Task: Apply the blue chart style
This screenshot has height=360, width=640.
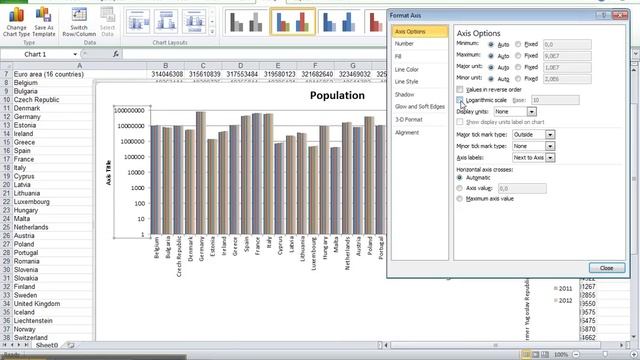Action: click(339, 22)
